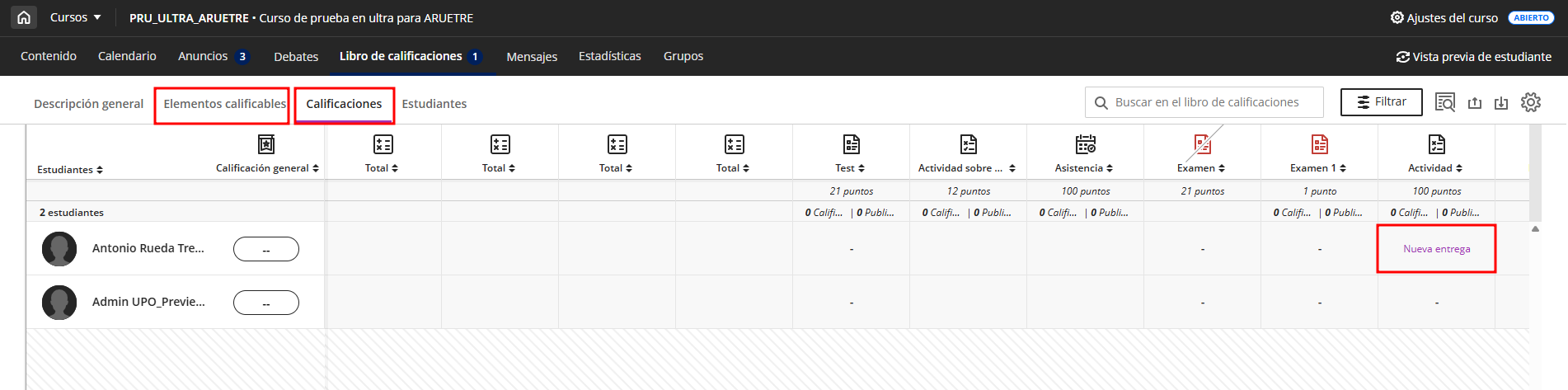Click the Filtrar button
1568x390 pixels.
(1381, 102)
